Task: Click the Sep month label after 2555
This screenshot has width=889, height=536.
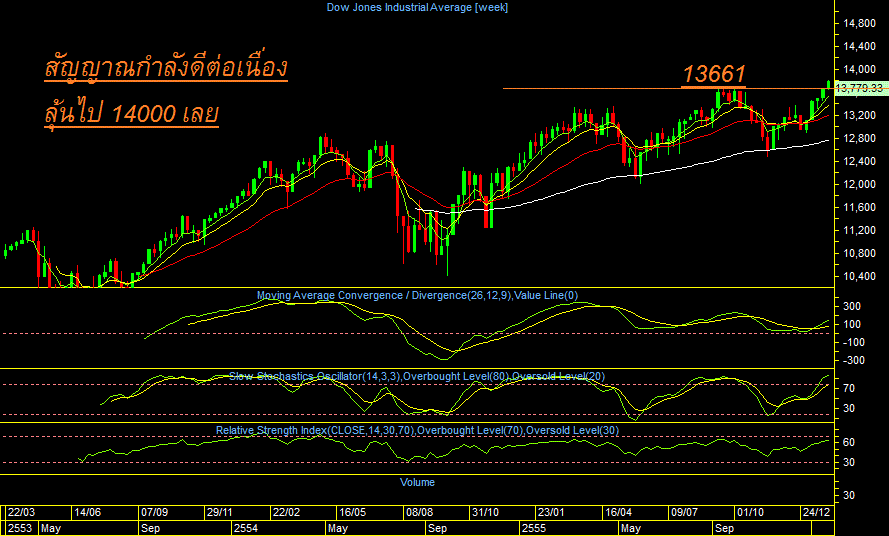Action: pos(725,529)
